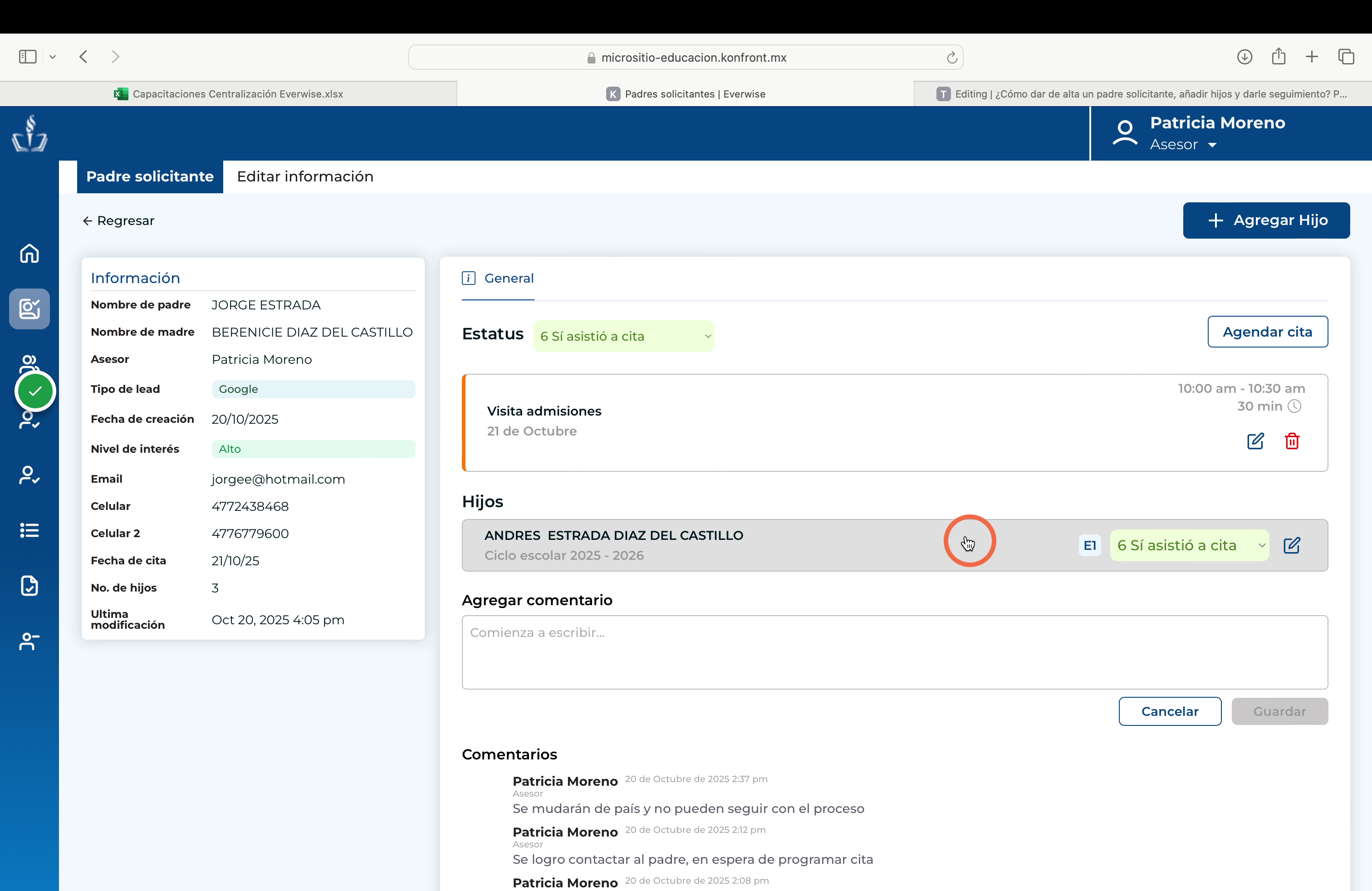1372x891 pixels.
Task: Go back in Safari history
Action: (83, 56)
